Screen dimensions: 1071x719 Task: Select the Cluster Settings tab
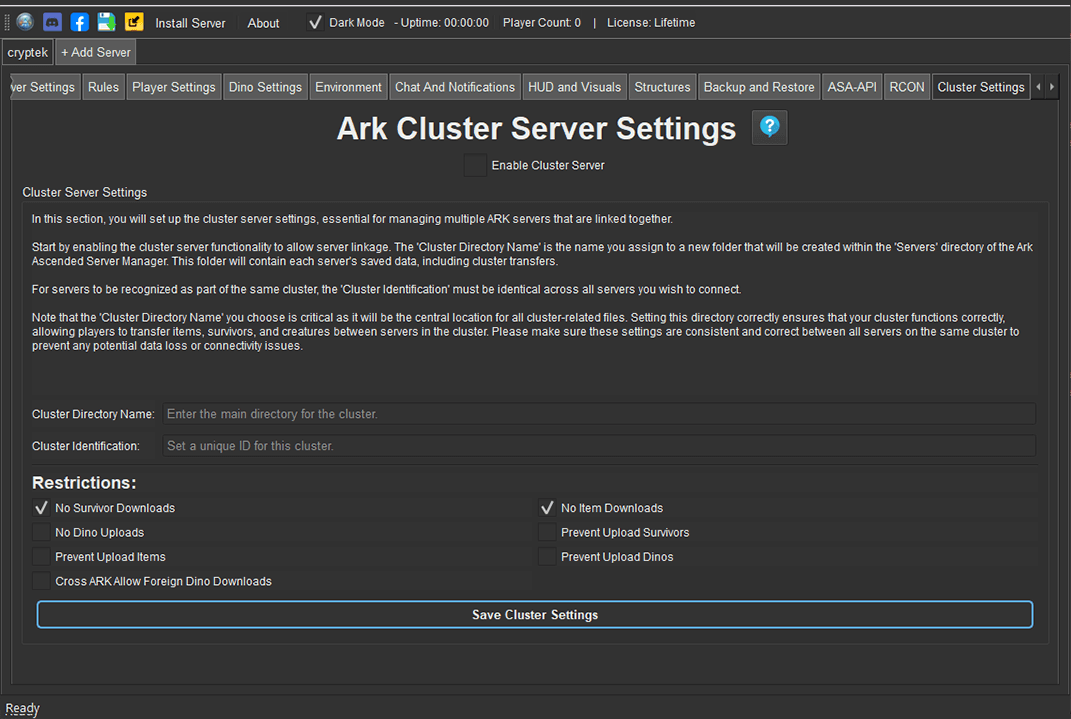[981, 87]
